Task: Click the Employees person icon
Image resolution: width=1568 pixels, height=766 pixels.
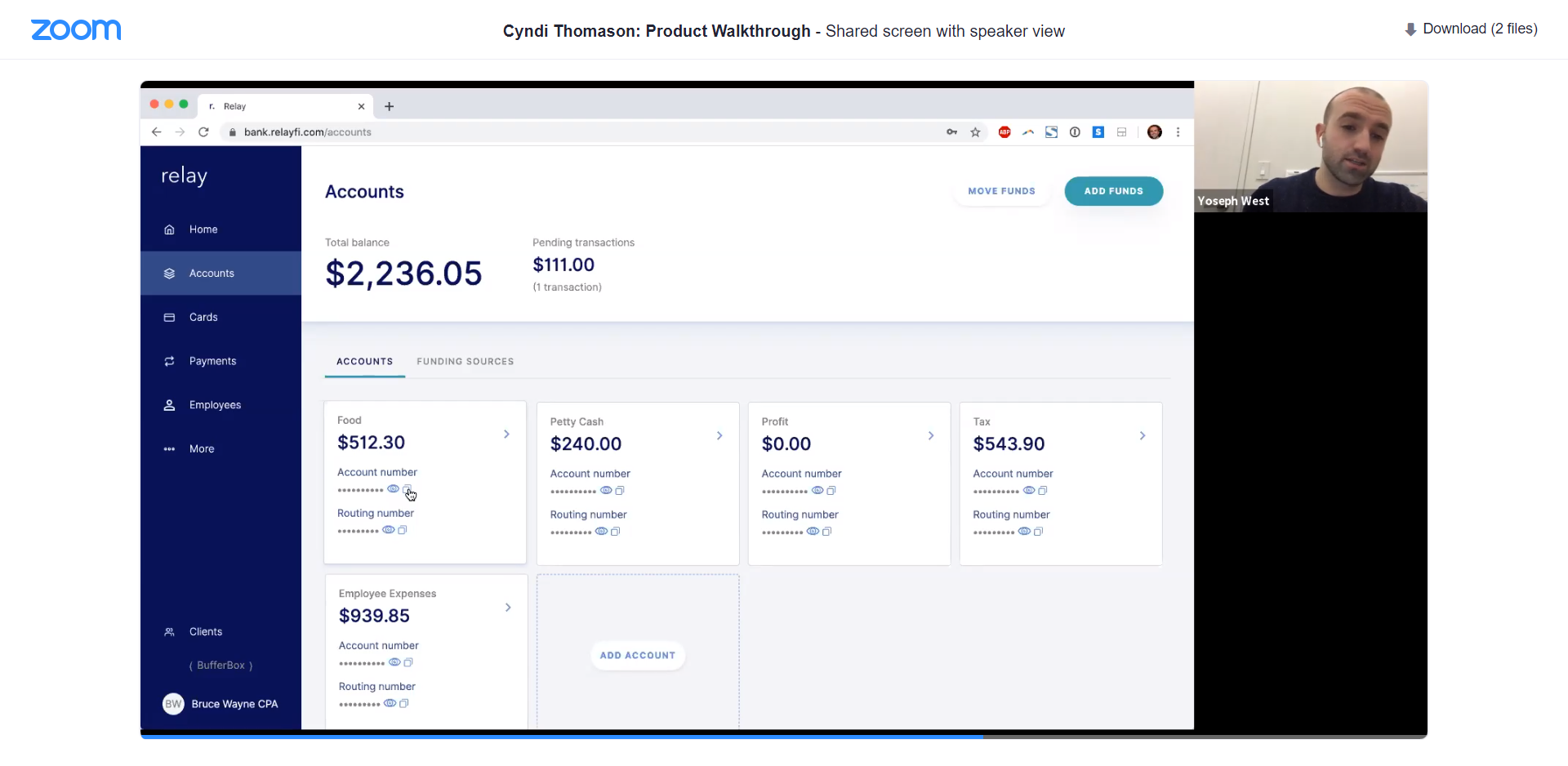Action: (x=169, y=405)
